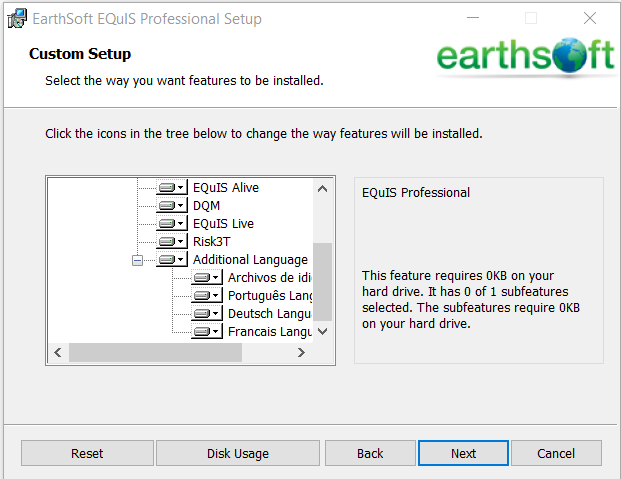Click the EQuIS Alive feature drive icon
The image size is (621, 479).
pyautogui.click(x=172, y=188)
